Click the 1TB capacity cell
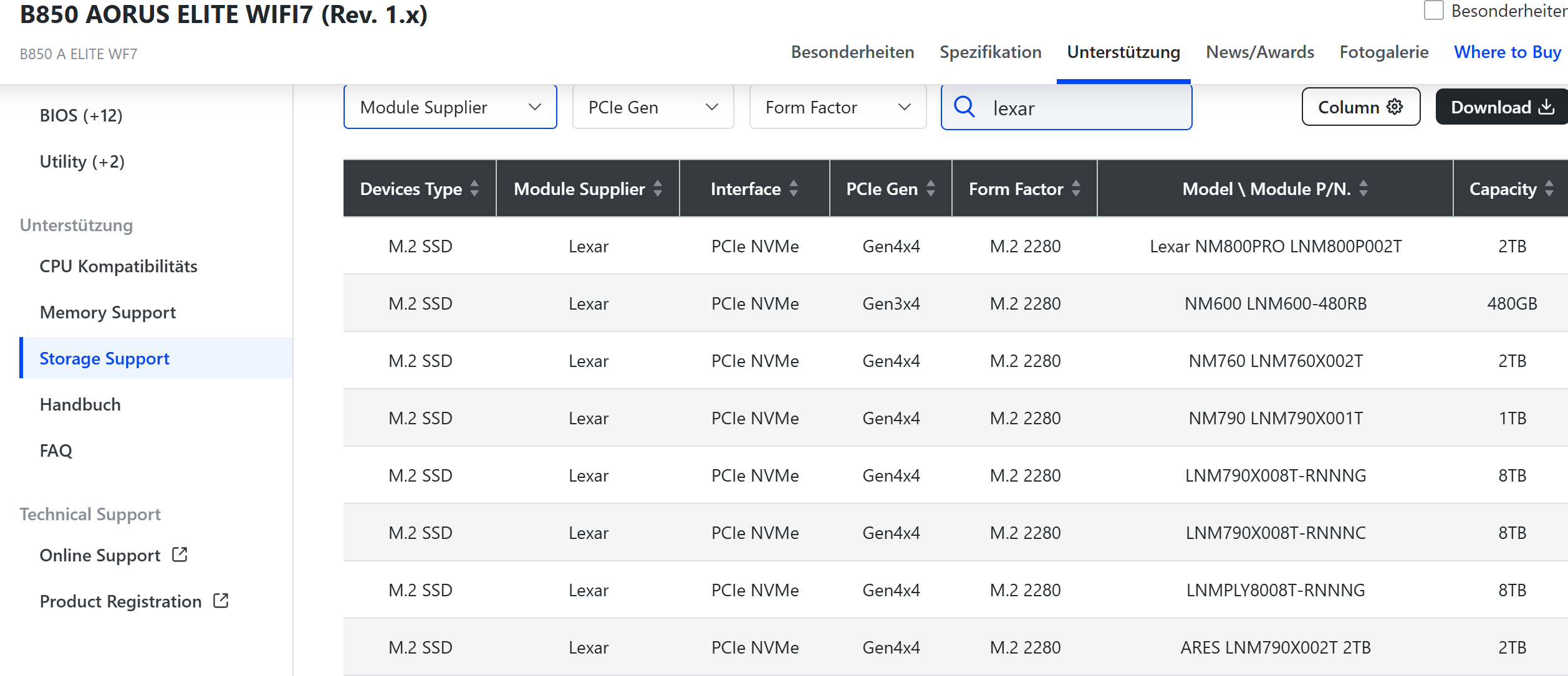 pos(1512,418)
